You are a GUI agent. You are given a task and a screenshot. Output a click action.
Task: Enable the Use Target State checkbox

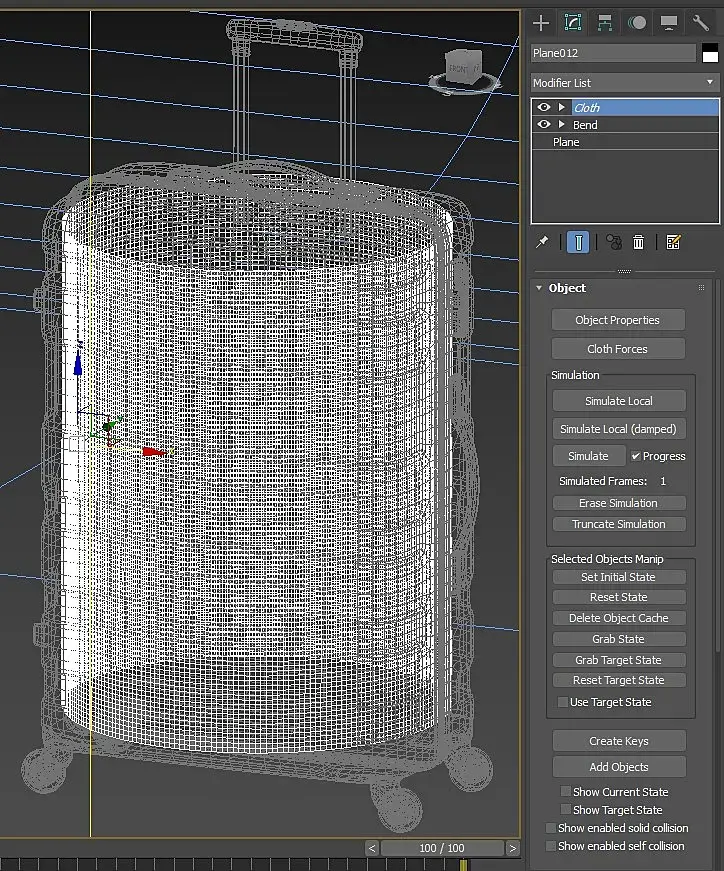[563, 702]
